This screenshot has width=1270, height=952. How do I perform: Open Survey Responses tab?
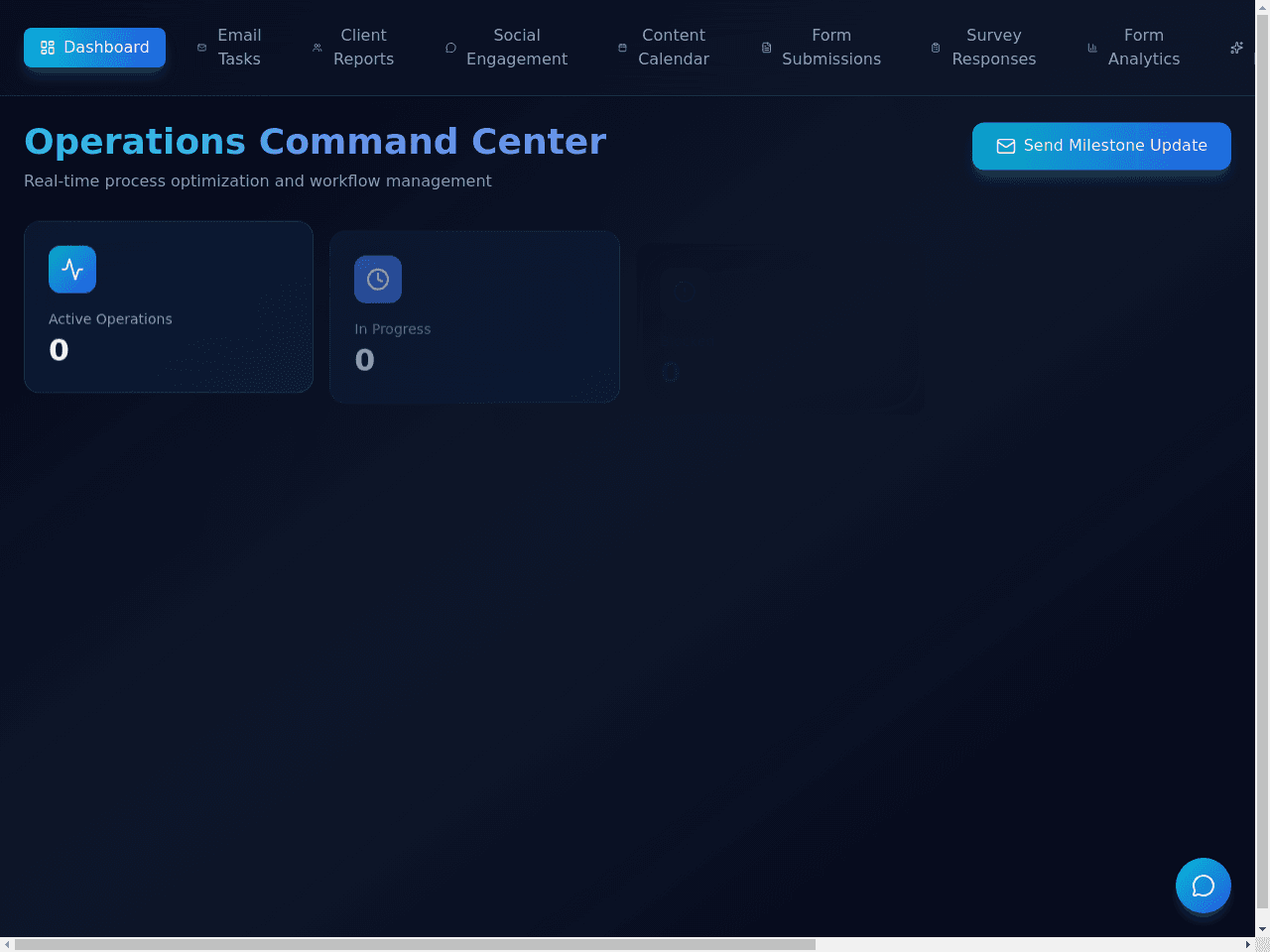pyautogui.click(x=983, y=48)
